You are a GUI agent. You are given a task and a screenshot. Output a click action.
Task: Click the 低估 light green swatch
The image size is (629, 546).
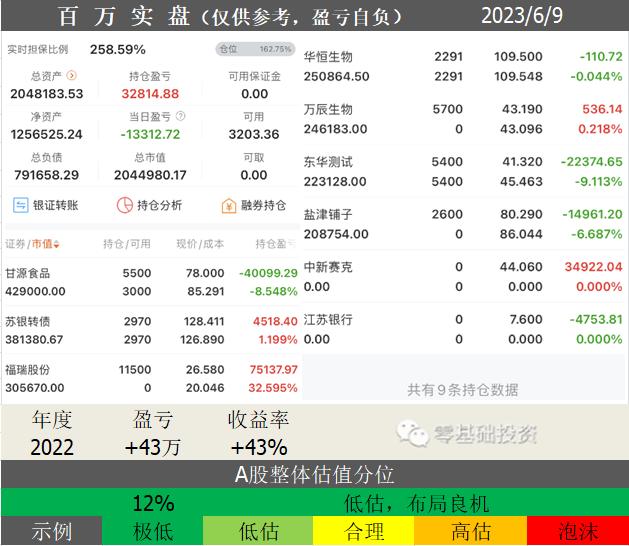click(x=258, y=531)
